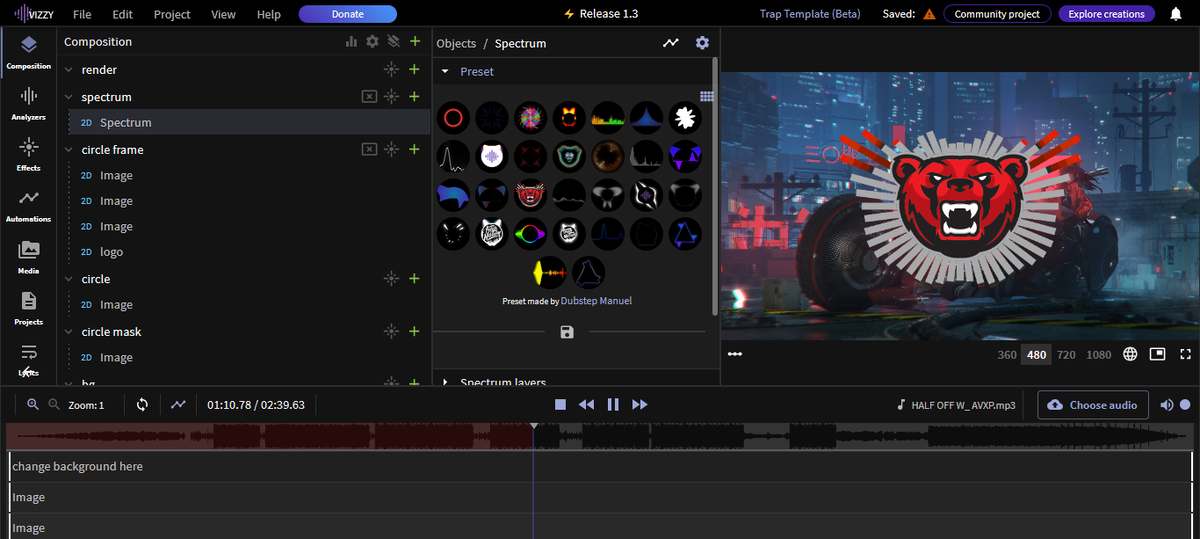This screenshot has width=1200, height=539.
Task: Open the Automations sidebar panel
Action: click(x=28, y=205)
